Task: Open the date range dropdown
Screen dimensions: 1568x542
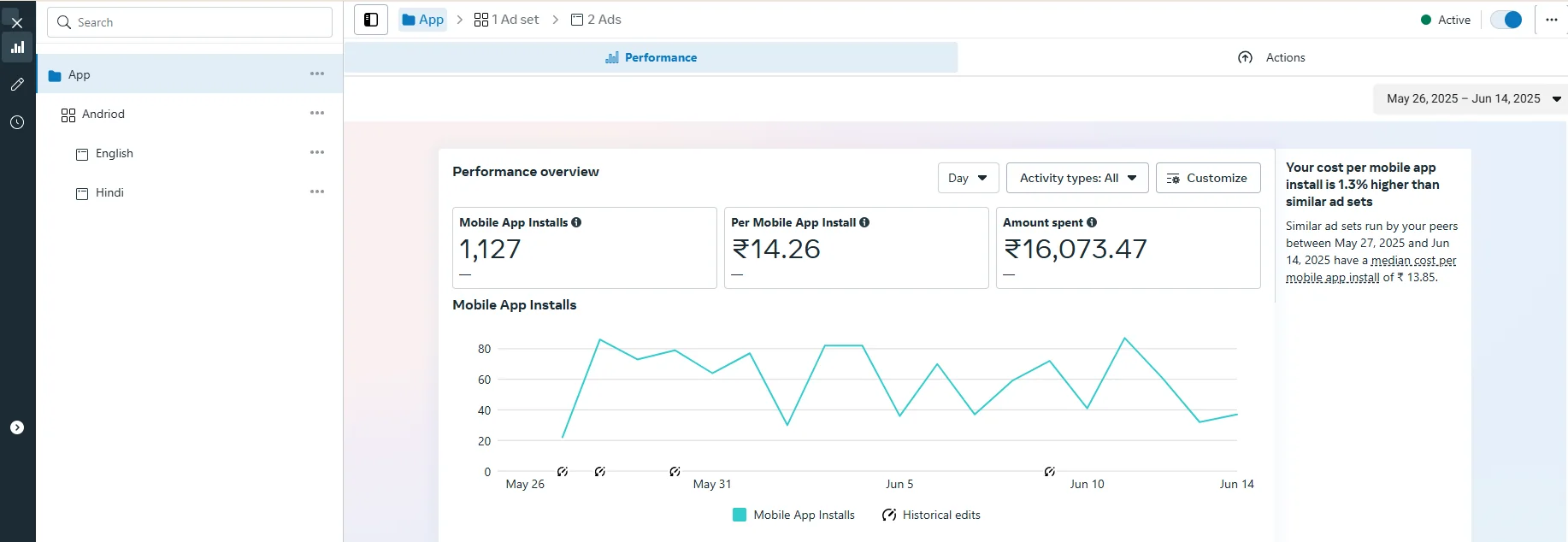Action: coord(1470,98)
